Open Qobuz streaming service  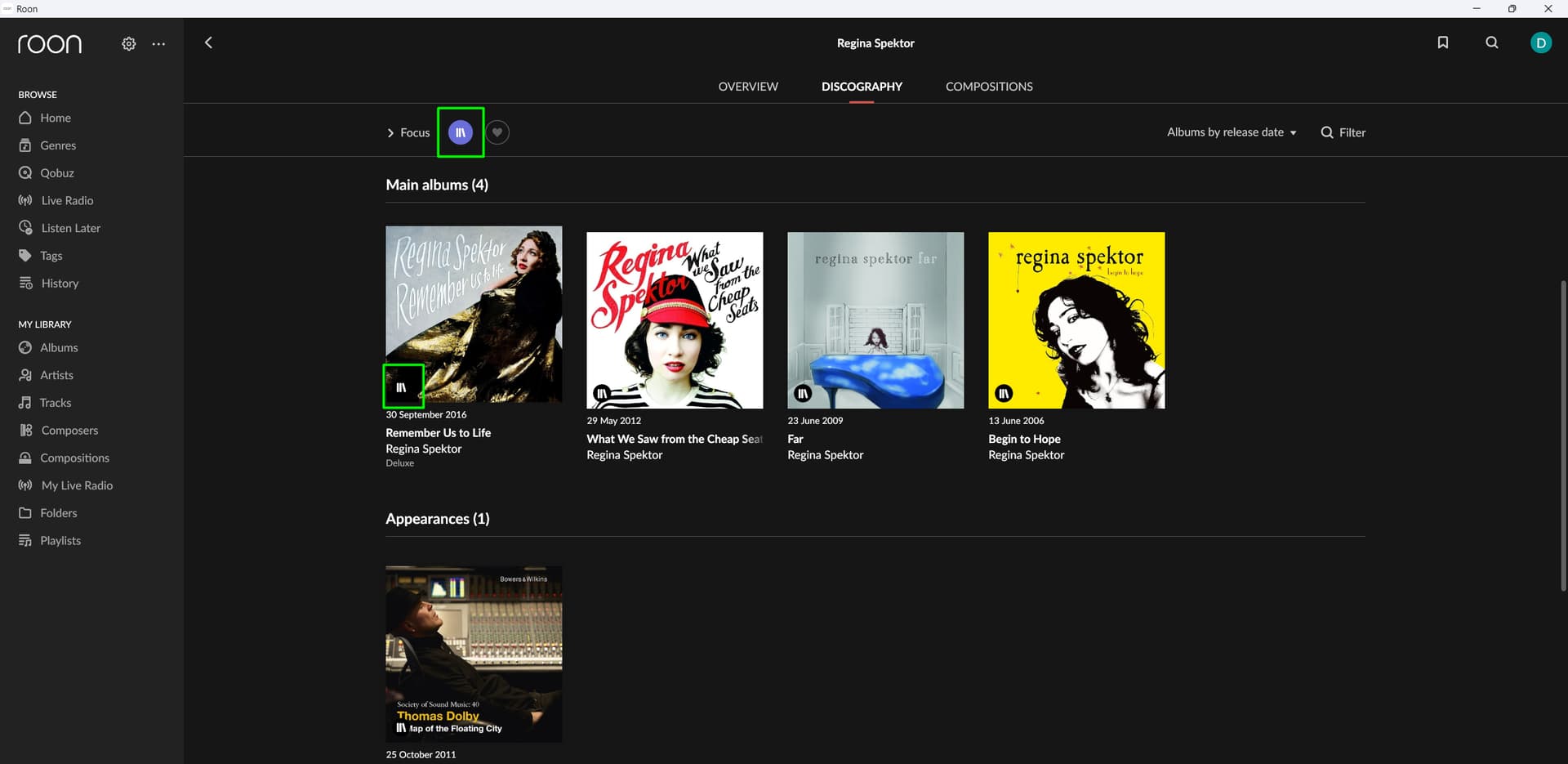pos(47,173)
